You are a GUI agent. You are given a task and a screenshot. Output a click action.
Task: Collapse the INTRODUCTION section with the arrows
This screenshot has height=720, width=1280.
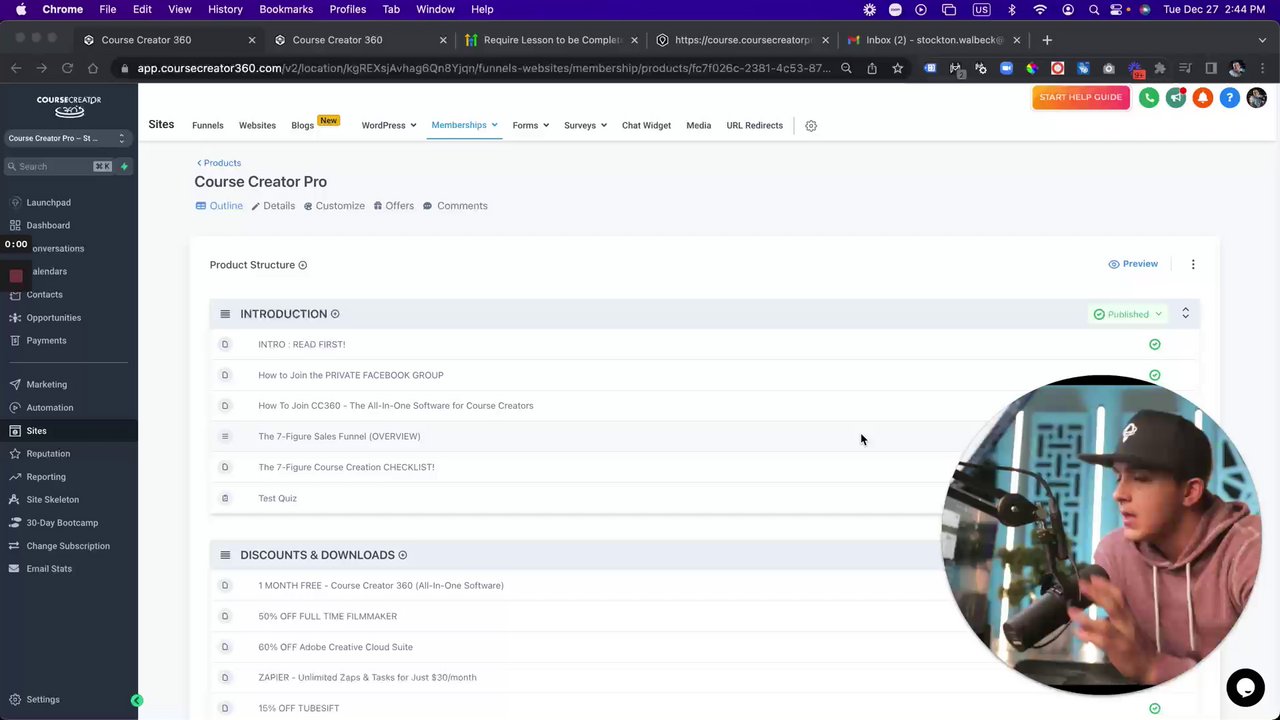coord(1185,314)
